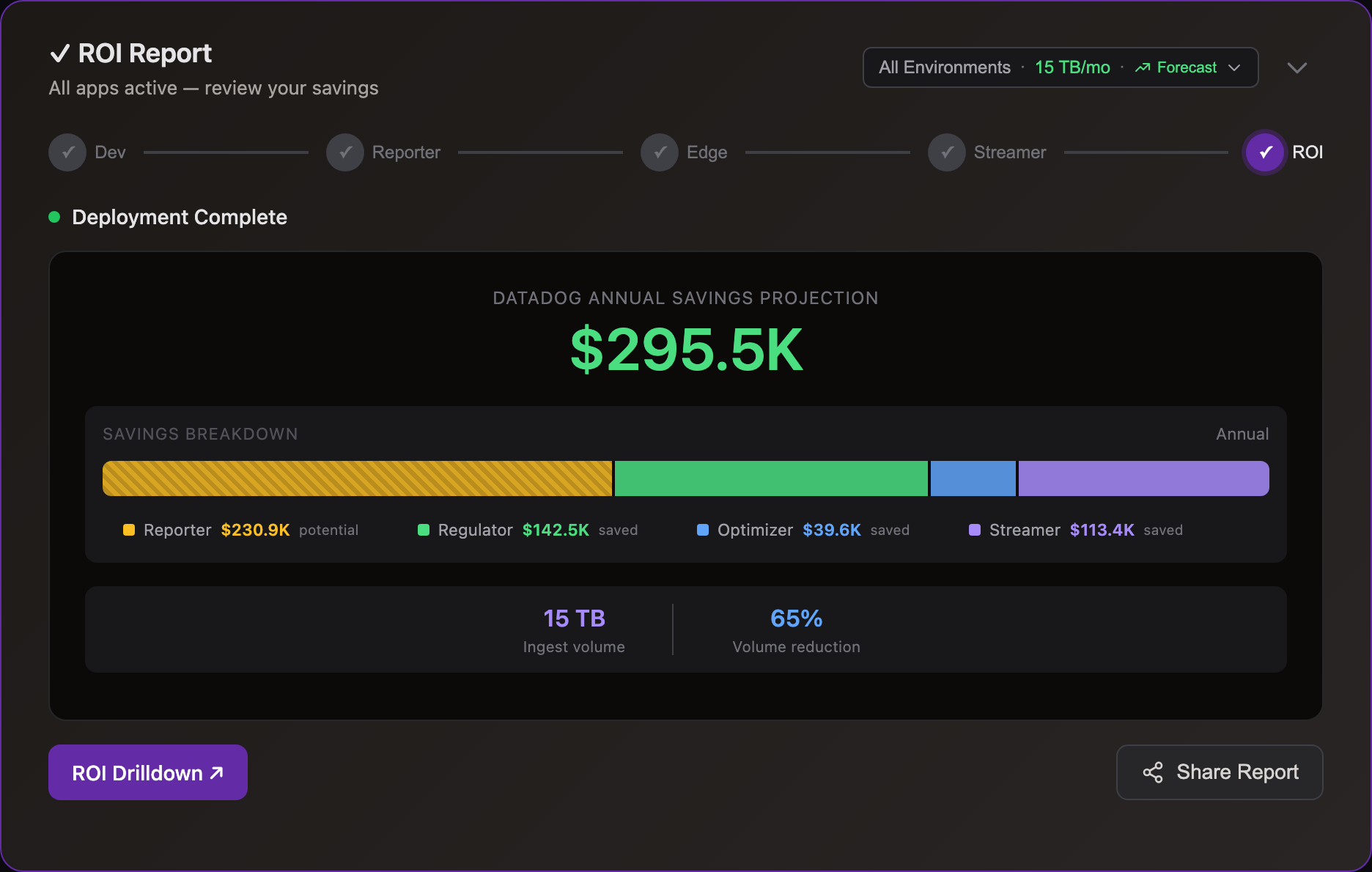Select the Streamer step checkmark icon

[946, 152]
